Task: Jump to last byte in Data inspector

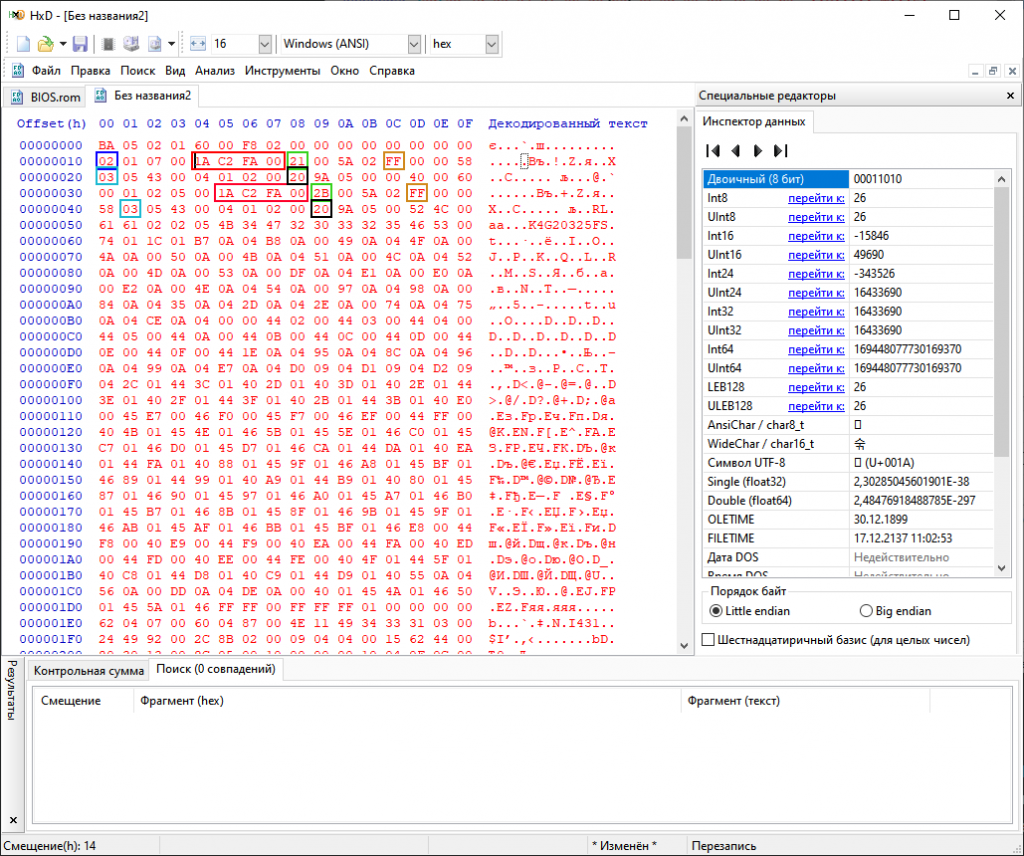Action: tap(780, 151)
